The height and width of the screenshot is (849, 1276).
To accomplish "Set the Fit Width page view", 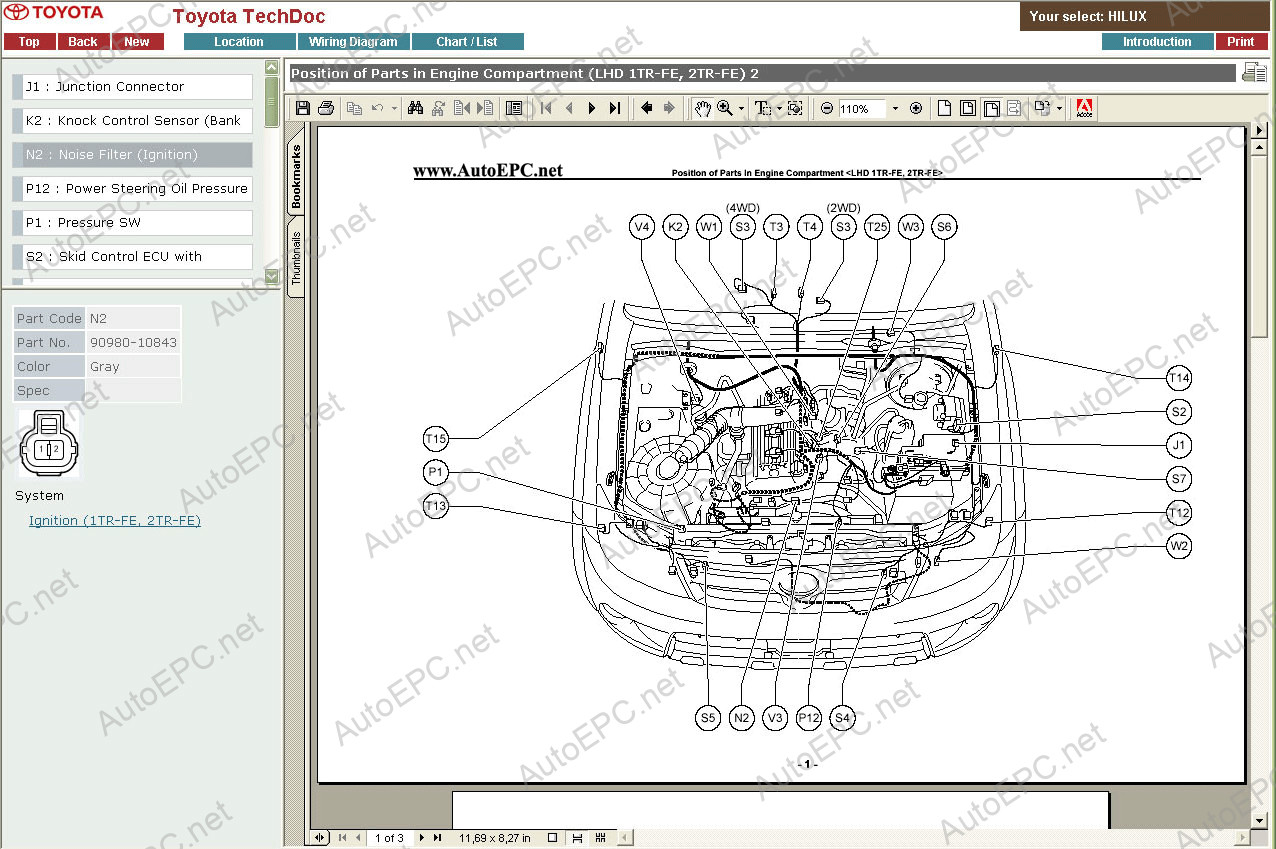I will pos(991,108).
